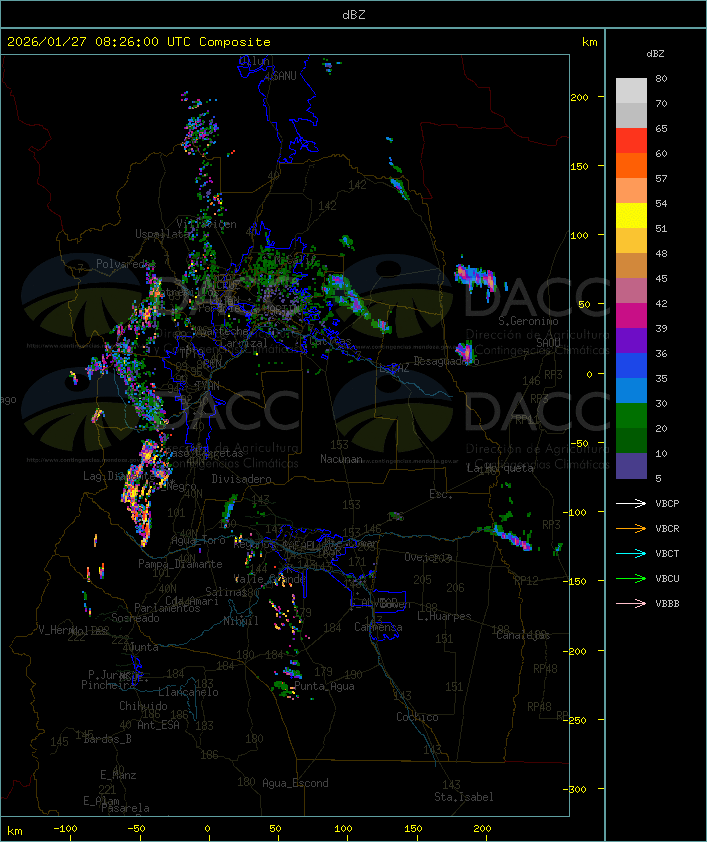The width and height of the screenshot is (707, 842).
Task: Click the Pampa_Diamante map label
Action: (180, 564)
